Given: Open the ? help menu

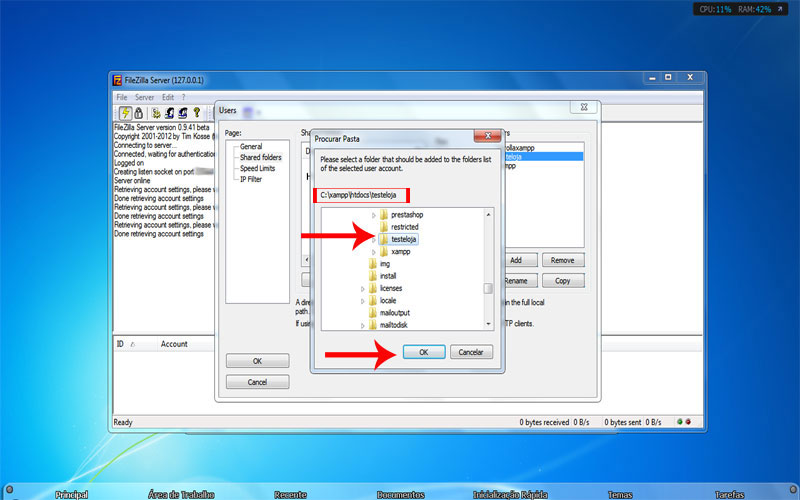Looking at the screenshot, I should point(183,97).
